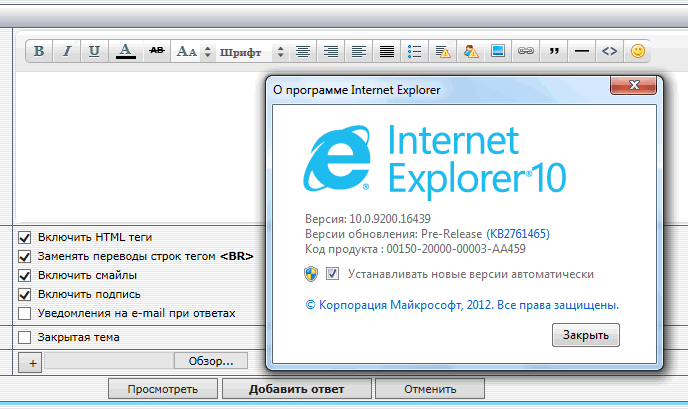
Task: Click Корпорация Майкрософт copyright link
Action: 462,305
